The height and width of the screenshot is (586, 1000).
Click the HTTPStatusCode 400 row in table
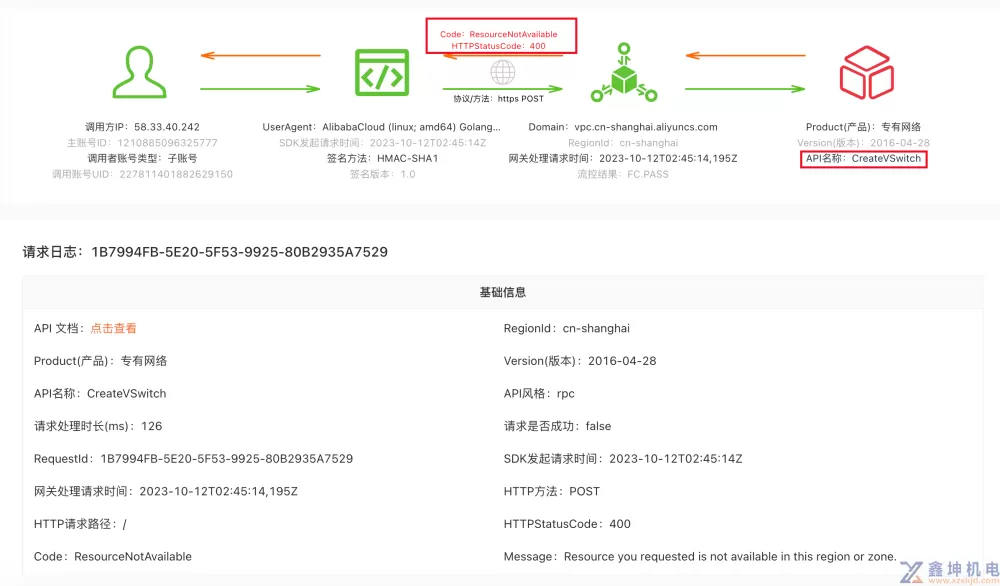click(x=567, y=524)
